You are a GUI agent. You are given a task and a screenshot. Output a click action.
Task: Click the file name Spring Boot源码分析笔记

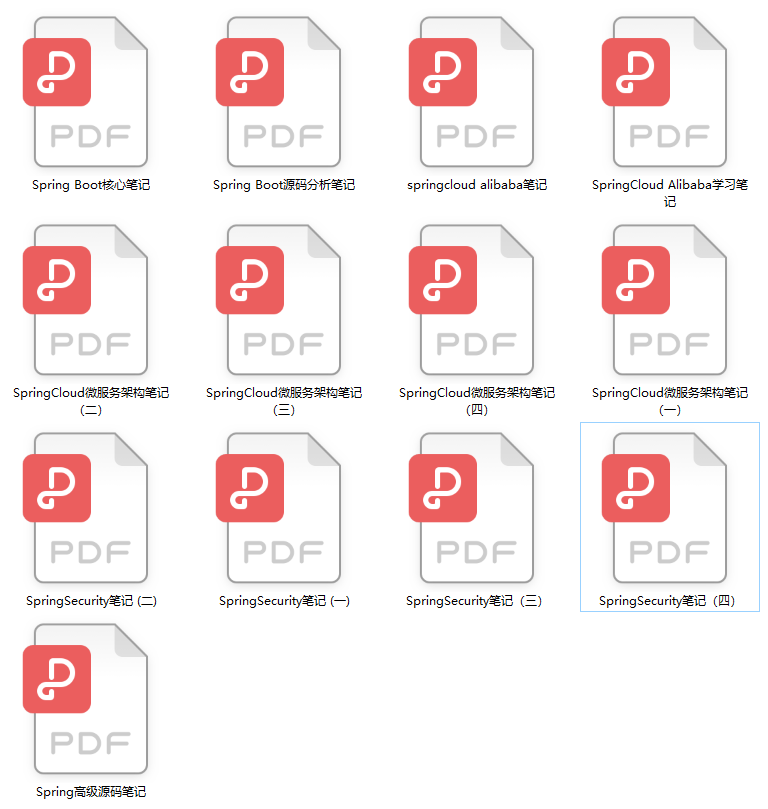pyautogui.click(x=284, y=185)
